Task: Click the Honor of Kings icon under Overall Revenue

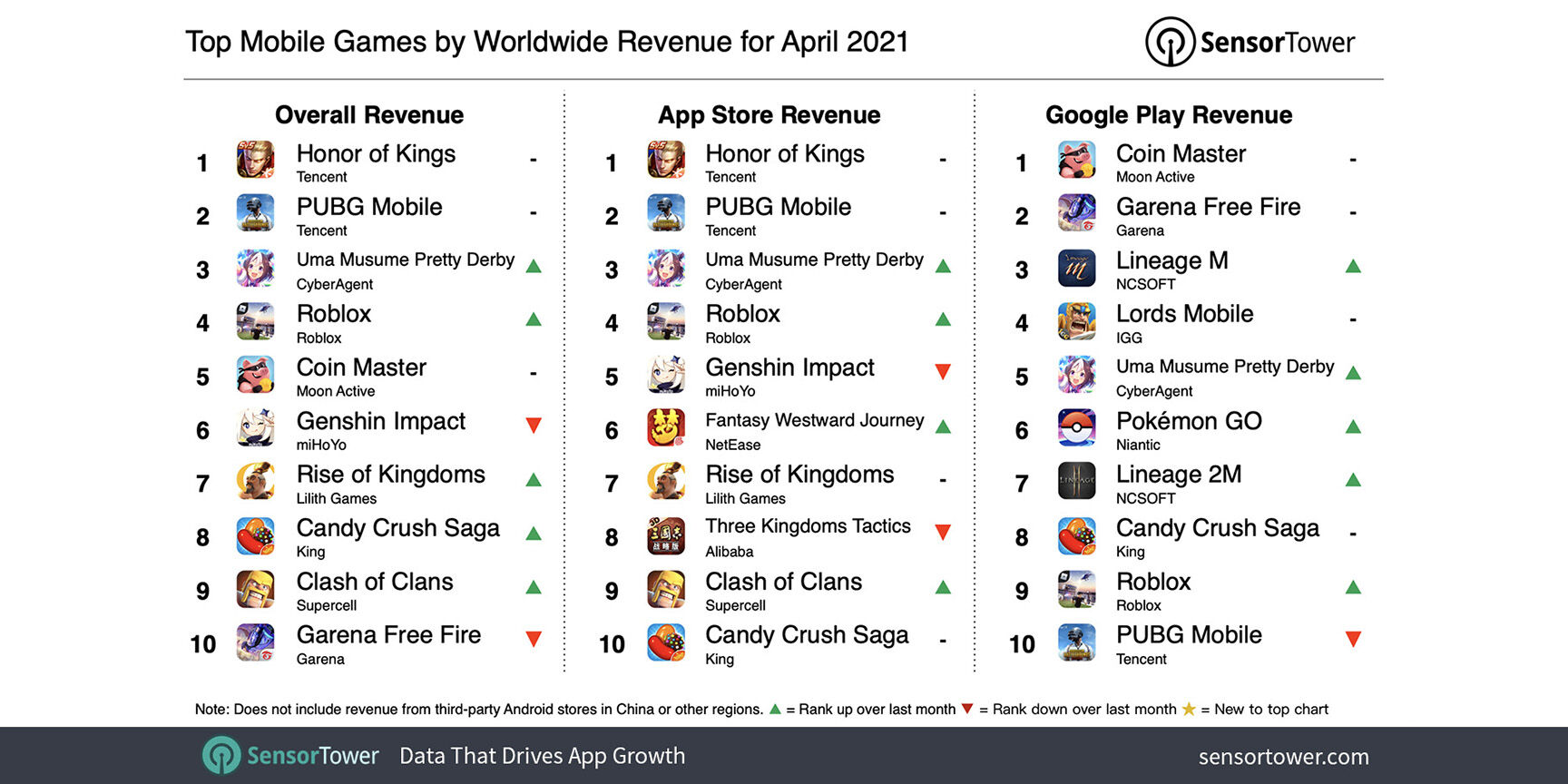Action: pos(256,160)
